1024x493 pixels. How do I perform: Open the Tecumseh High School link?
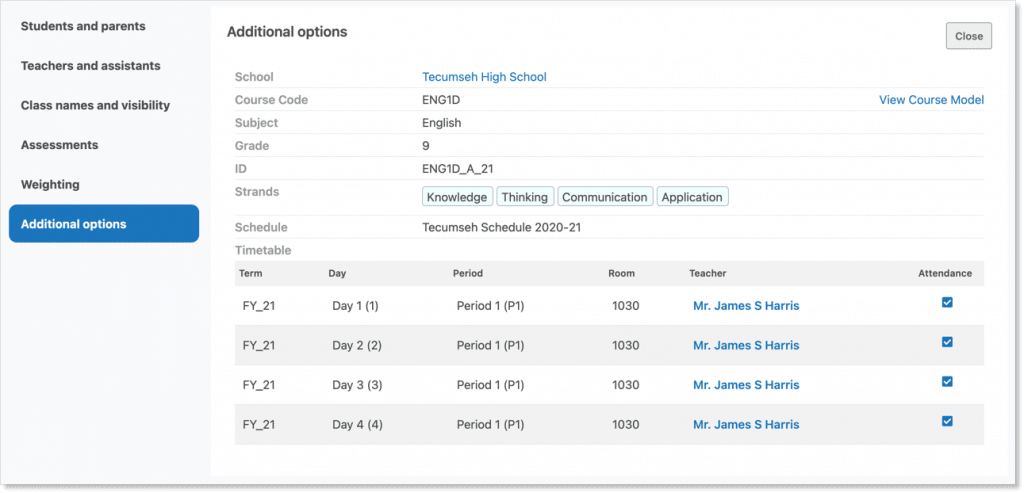(x=484, y=77)
